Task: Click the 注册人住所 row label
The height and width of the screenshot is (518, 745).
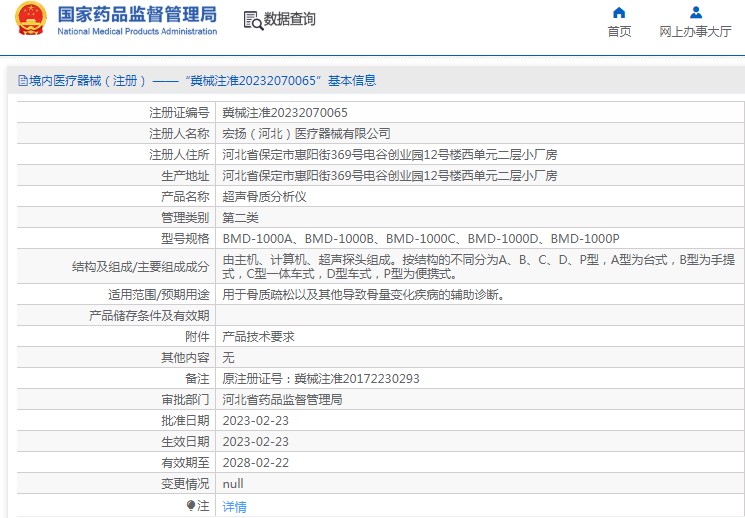Action: (179, 154)
